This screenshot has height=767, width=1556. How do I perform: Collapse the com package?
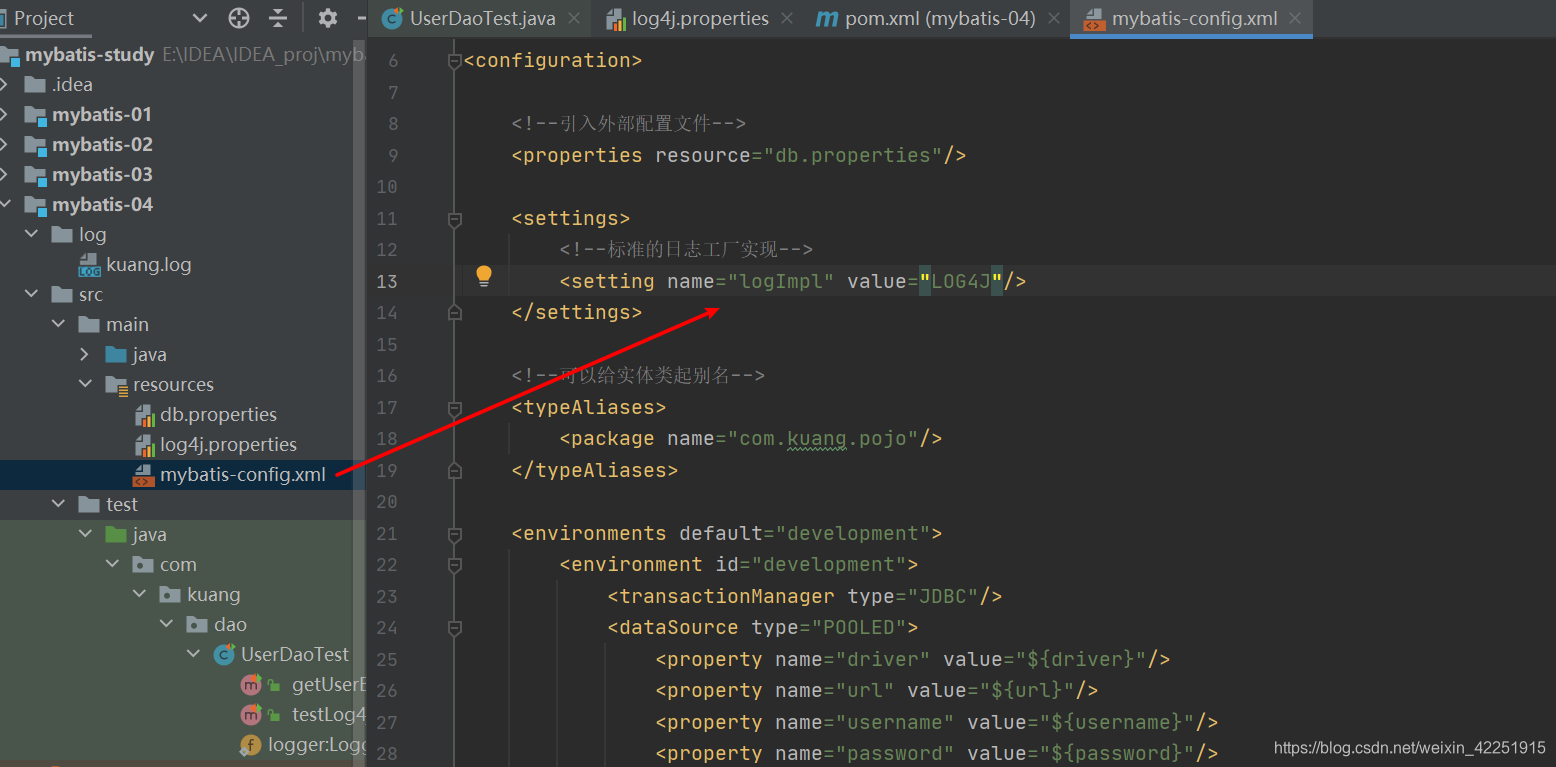[x=113, y=565]
